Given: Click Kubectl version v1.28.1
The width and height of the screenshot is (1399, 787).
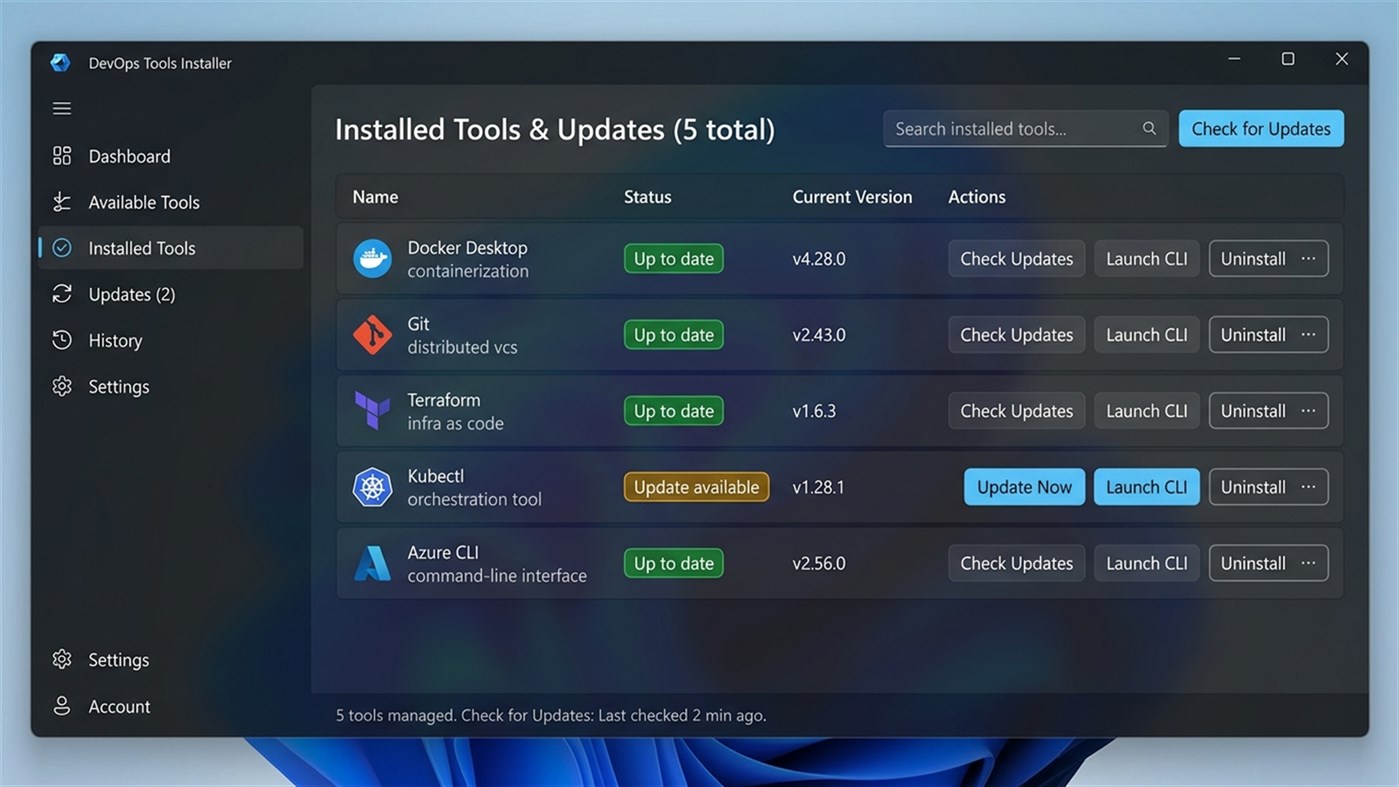Looking at the screenshot, I should click(x=818, y=487).
